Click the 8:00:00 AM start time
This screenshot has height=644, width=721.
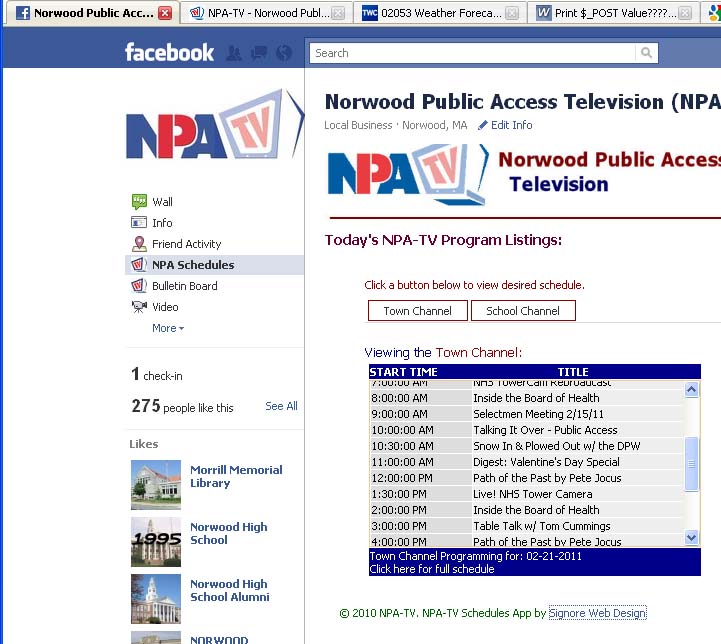point(400,398)
